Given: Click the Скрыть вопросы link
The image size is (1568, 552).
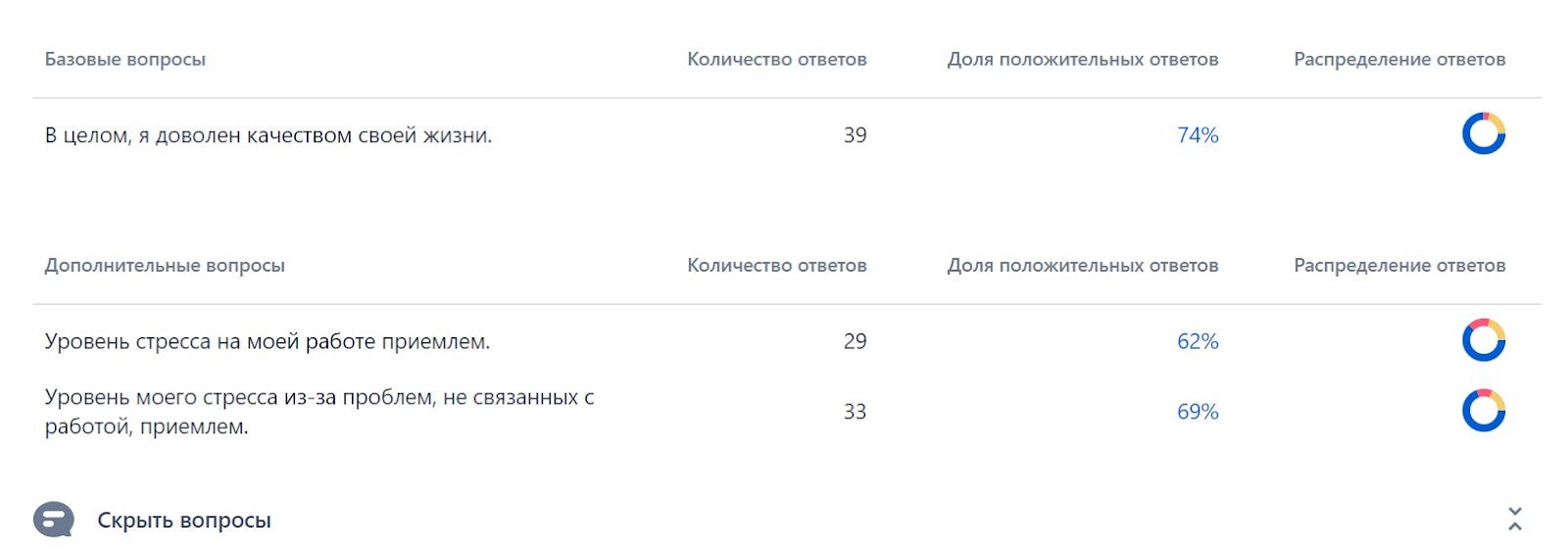Looking at the screenshot, I should click(x=184, y=521).
